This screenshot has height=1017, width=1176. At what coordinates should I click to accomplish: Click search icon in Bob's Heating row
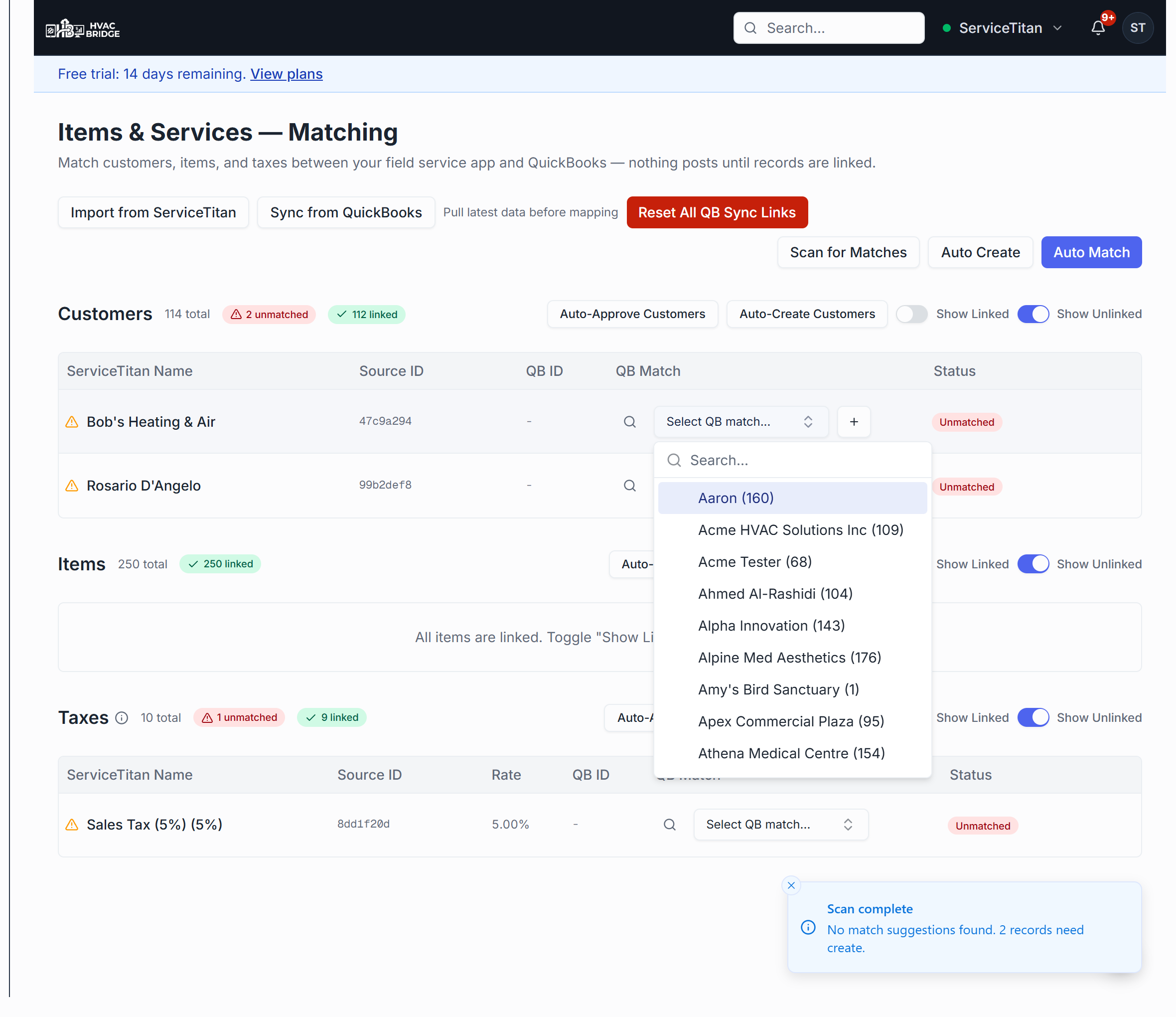629,422
